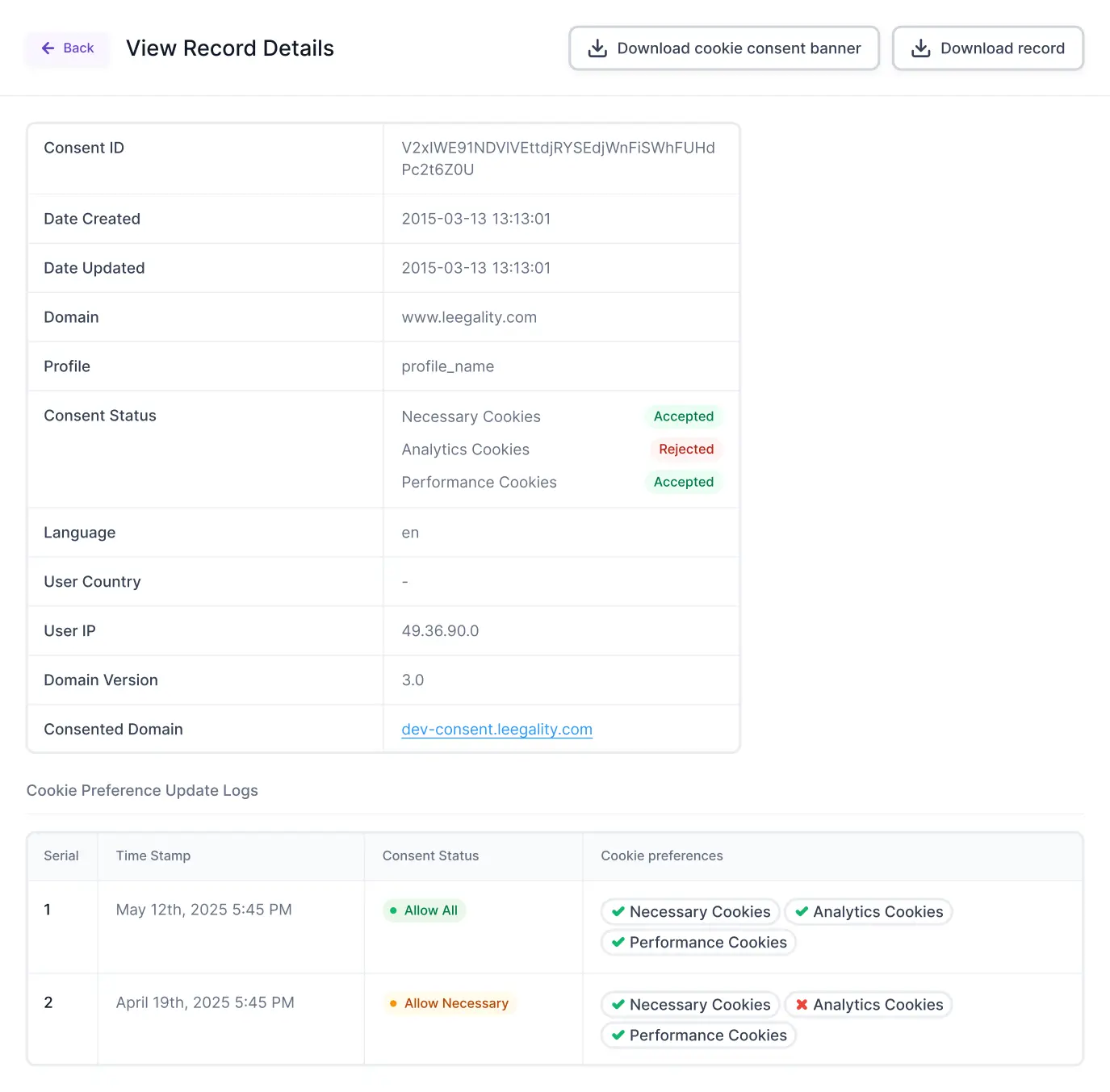This screenshot has height=1092, width=1110.
Task: Click Accepted badge beside Performance Cookies
Action: click(x=683, y=482)
